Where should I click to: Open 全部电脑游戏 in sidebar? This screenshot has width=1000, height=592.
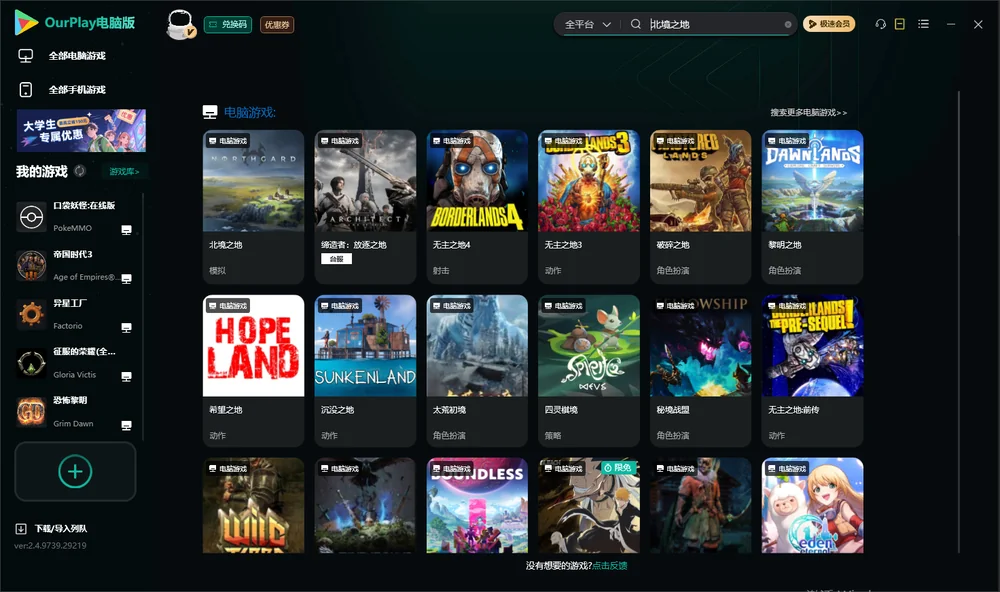[77, 56]
